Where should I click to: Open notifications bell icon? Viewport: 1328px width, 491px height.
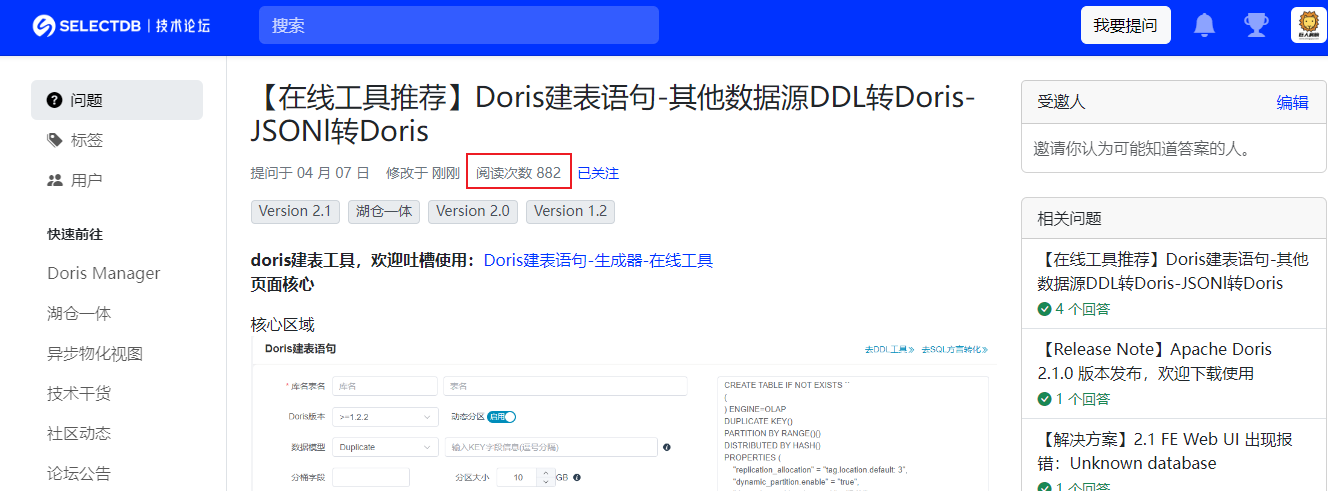[x=1205, y=25]
